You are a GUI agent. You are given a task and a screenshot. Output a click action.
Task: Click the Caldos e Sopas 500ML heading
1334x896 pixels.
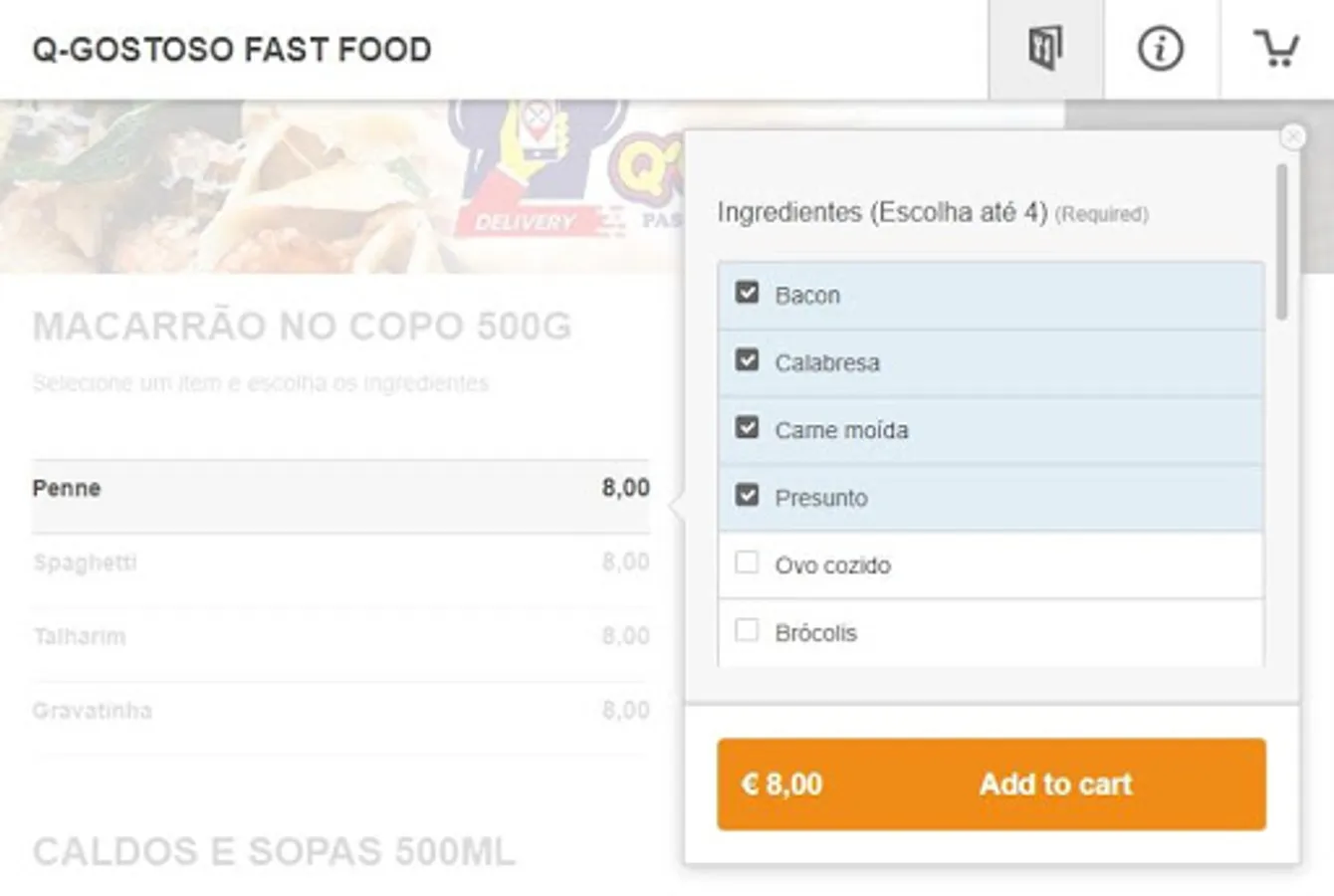pos(274,852)
